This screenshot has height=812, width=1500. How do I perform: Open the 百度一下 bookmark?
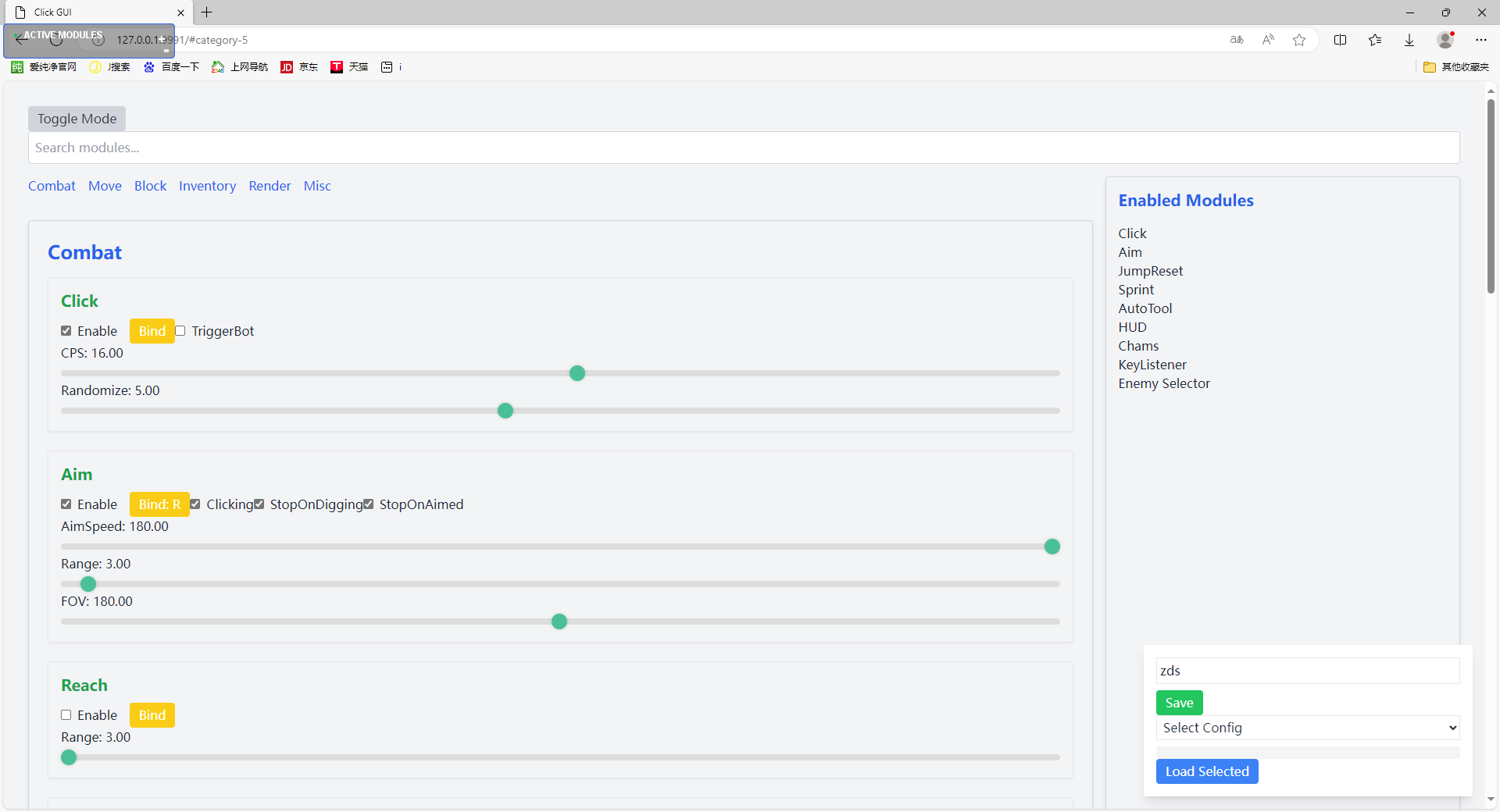tap(171, 67)
